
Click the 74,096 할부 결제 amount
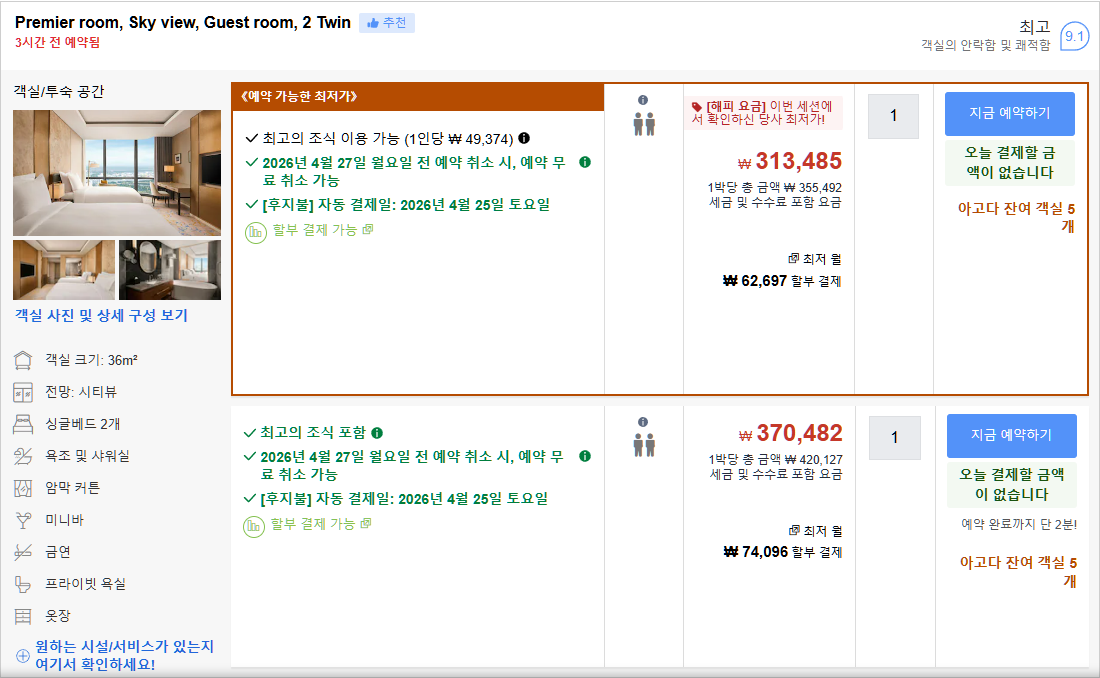coord(783,552)
